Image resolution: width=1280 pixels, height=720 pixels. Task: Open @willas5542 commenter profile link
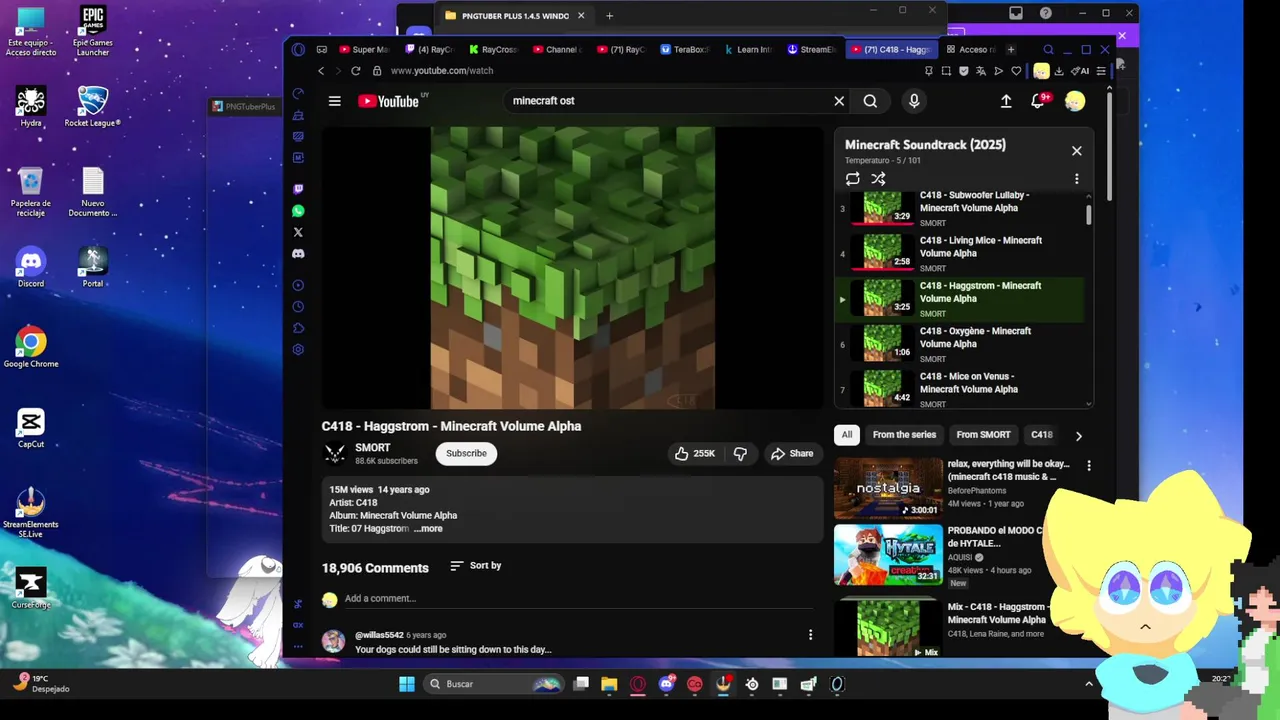pos(379,635)
